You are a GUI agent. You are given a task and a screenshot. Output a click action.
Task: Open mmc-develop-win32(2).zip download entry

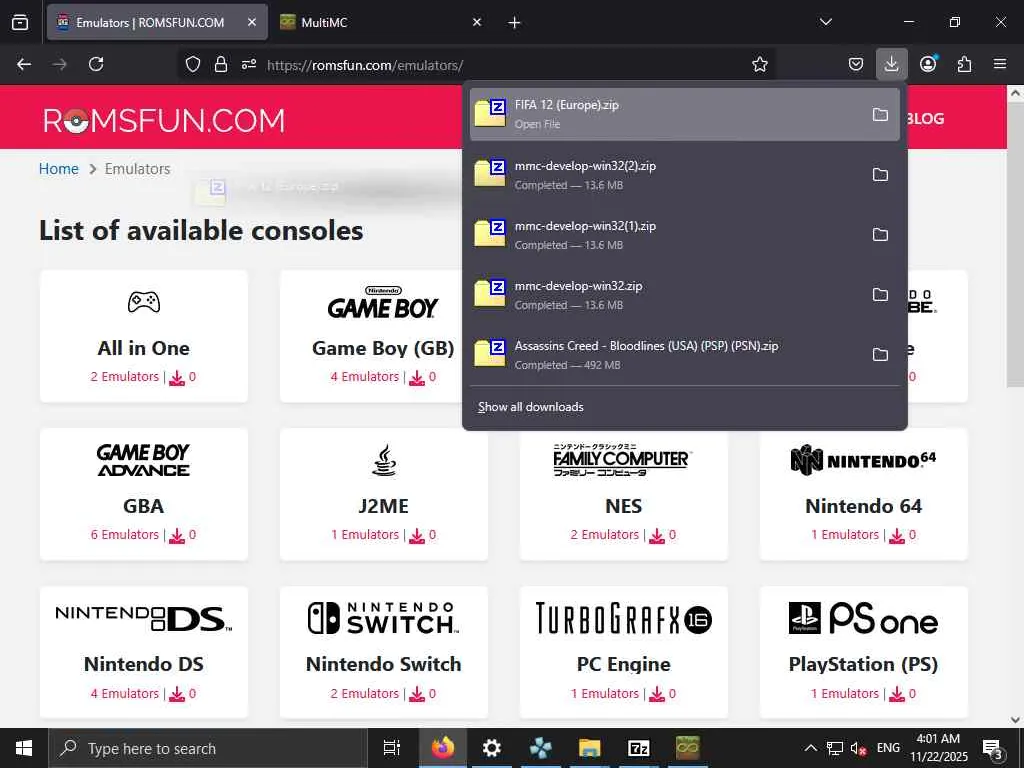point(684,175)
